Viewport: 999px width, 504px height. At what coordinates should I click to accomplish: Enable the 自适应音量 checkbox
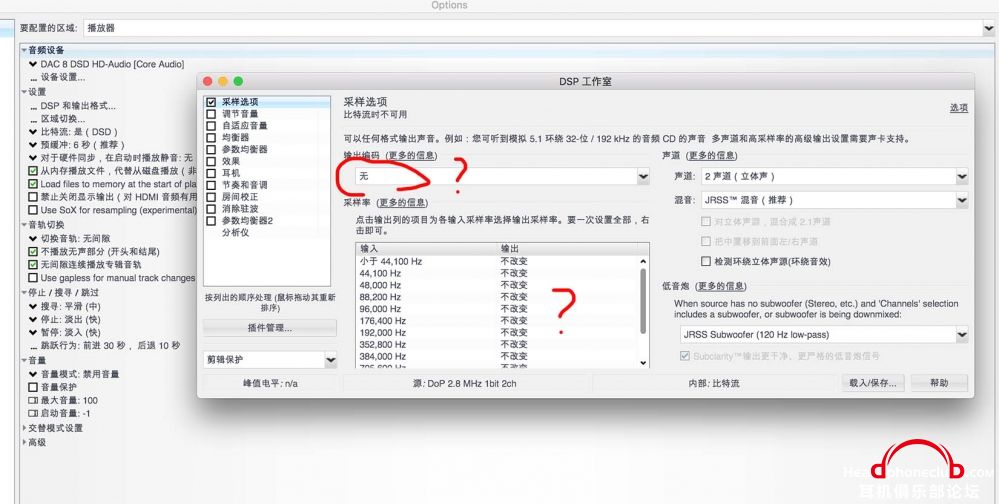click(211, 126)
